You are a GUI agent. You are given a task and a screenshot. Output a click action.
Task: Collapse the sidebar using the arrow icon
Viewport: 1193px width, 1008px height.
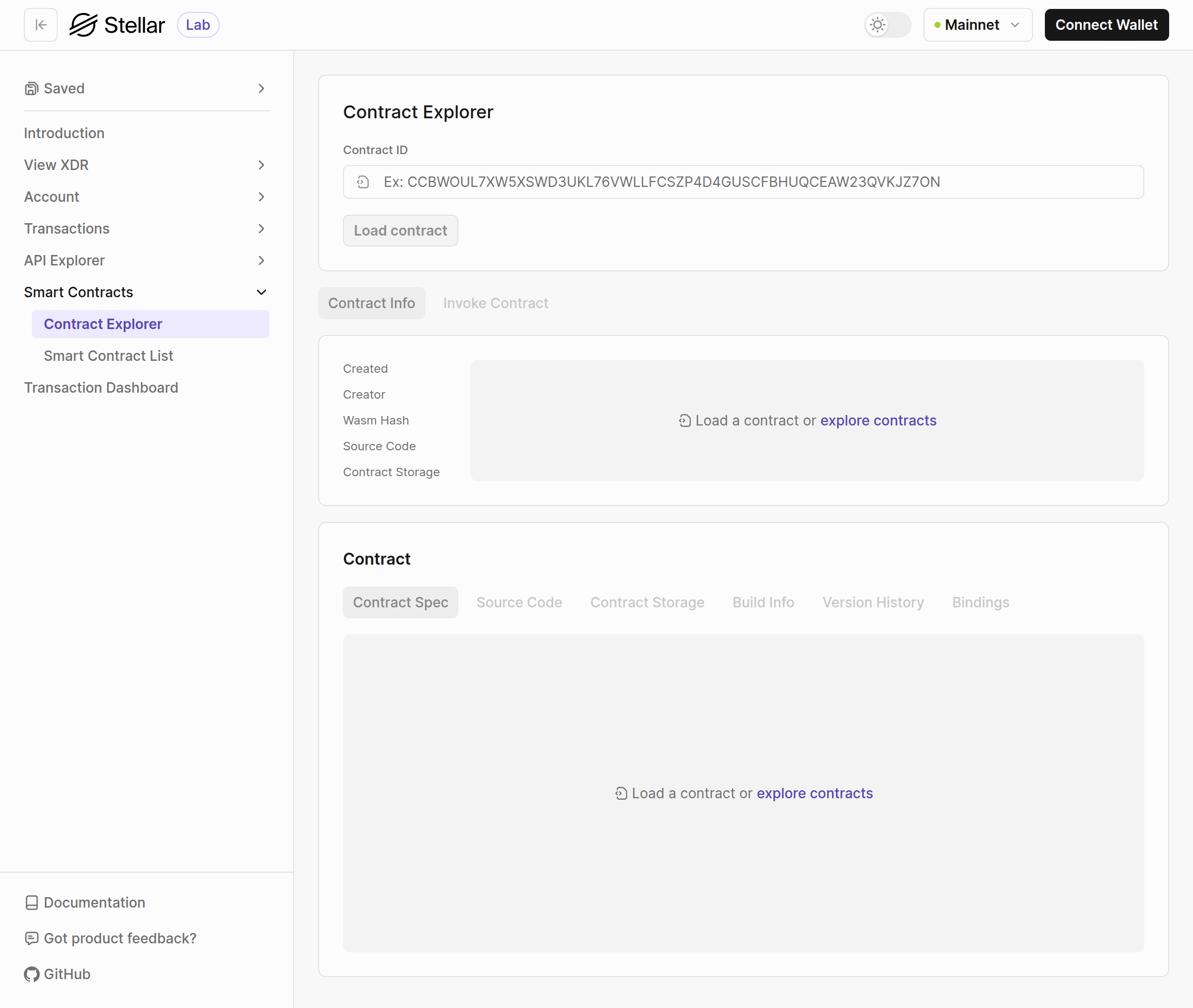tap(40, 24)
